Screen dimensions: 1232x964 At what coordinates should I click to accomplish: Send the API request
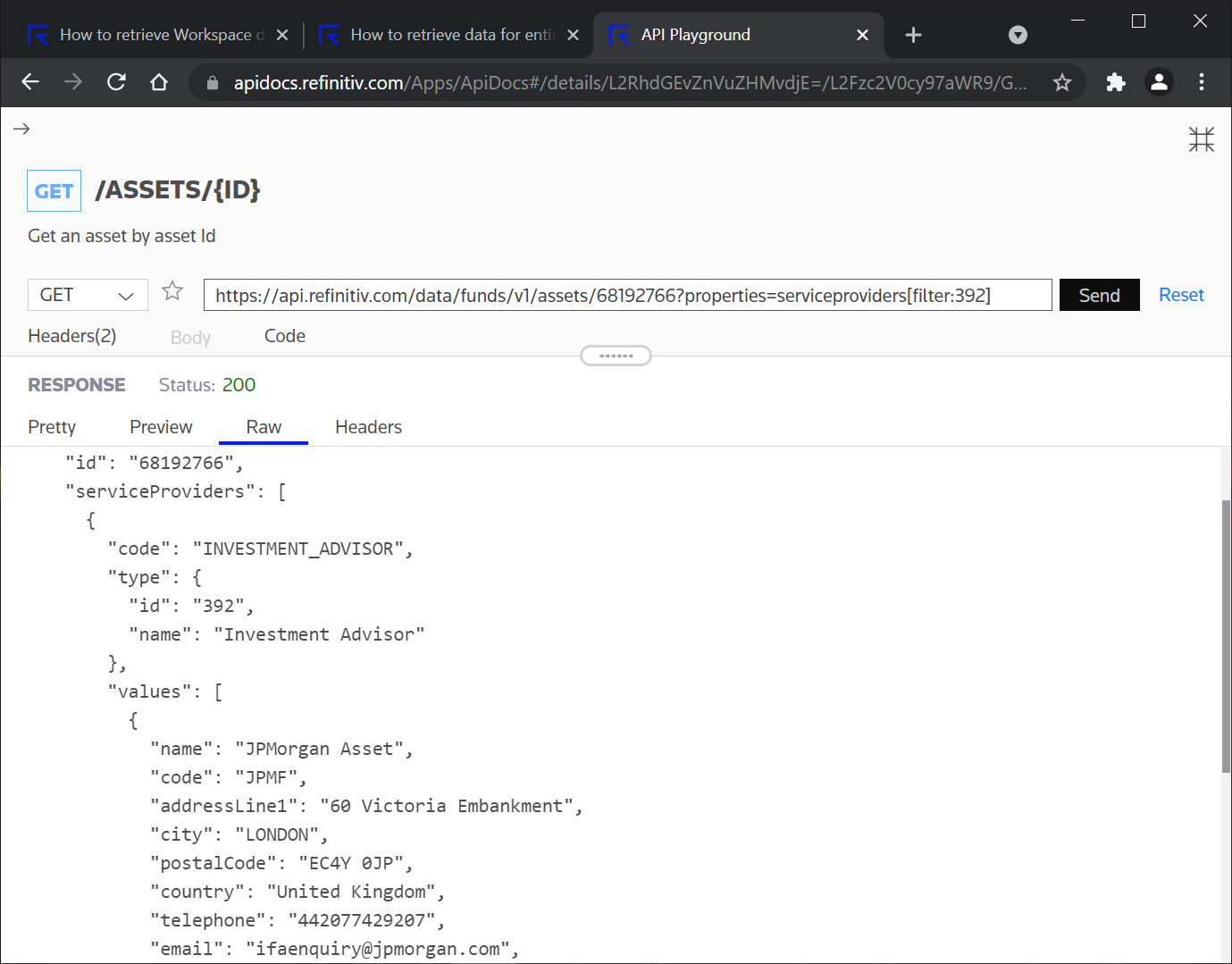(1099, 295)
